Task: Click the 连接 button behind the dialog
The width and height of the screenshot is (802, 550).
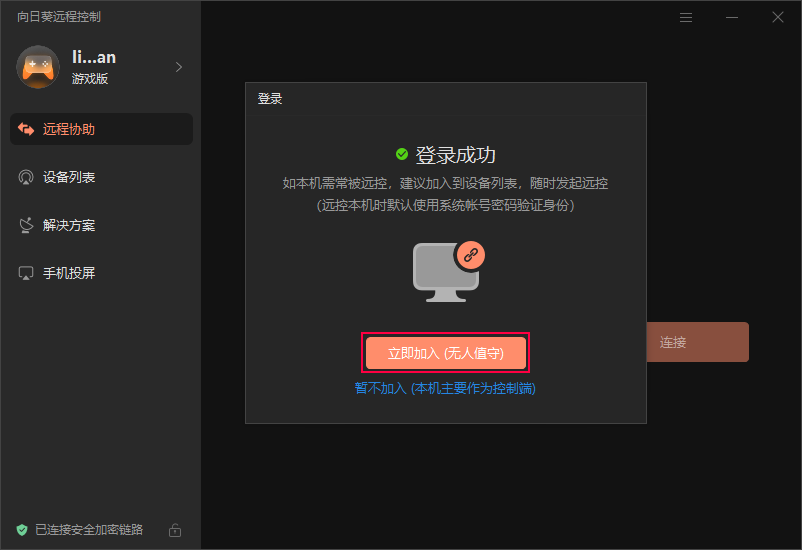Action: pos(698,342)
